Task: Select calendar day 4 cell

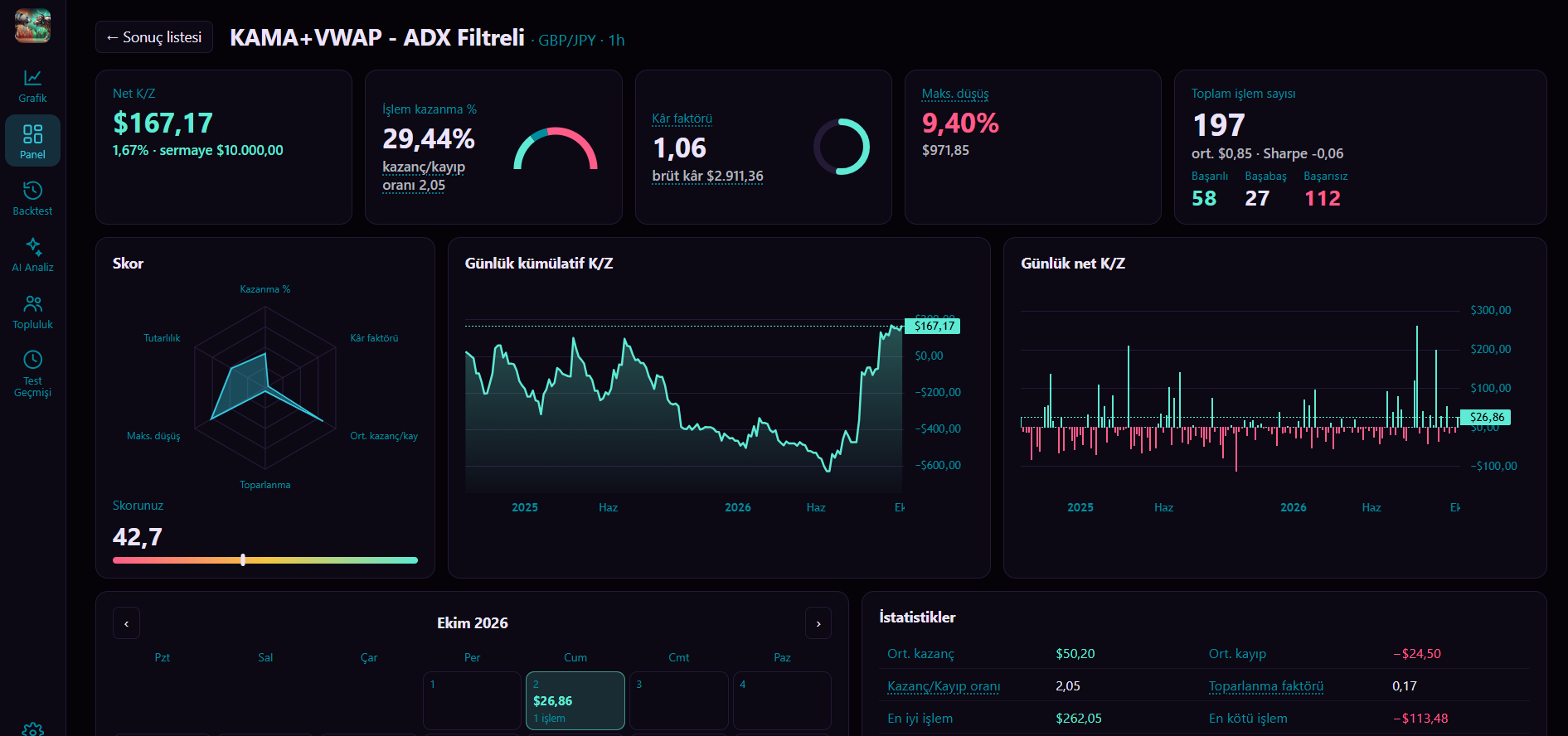Action: [782, 700]
